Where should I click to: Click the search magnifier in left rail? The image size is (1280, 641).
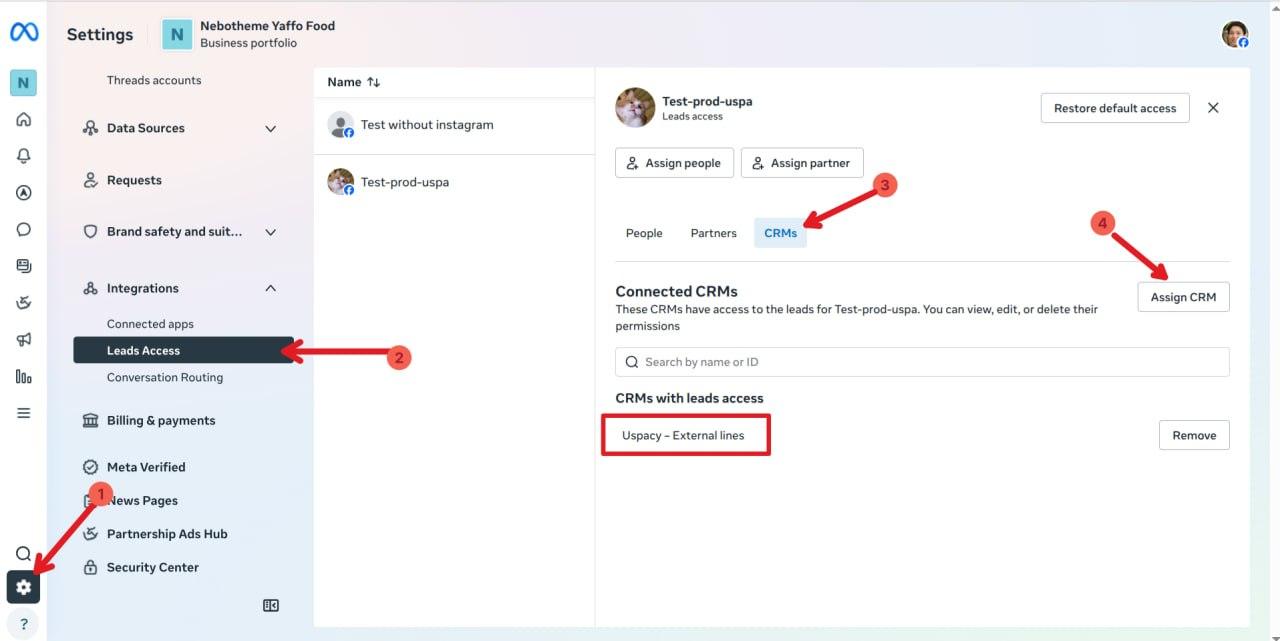[24, 553]
